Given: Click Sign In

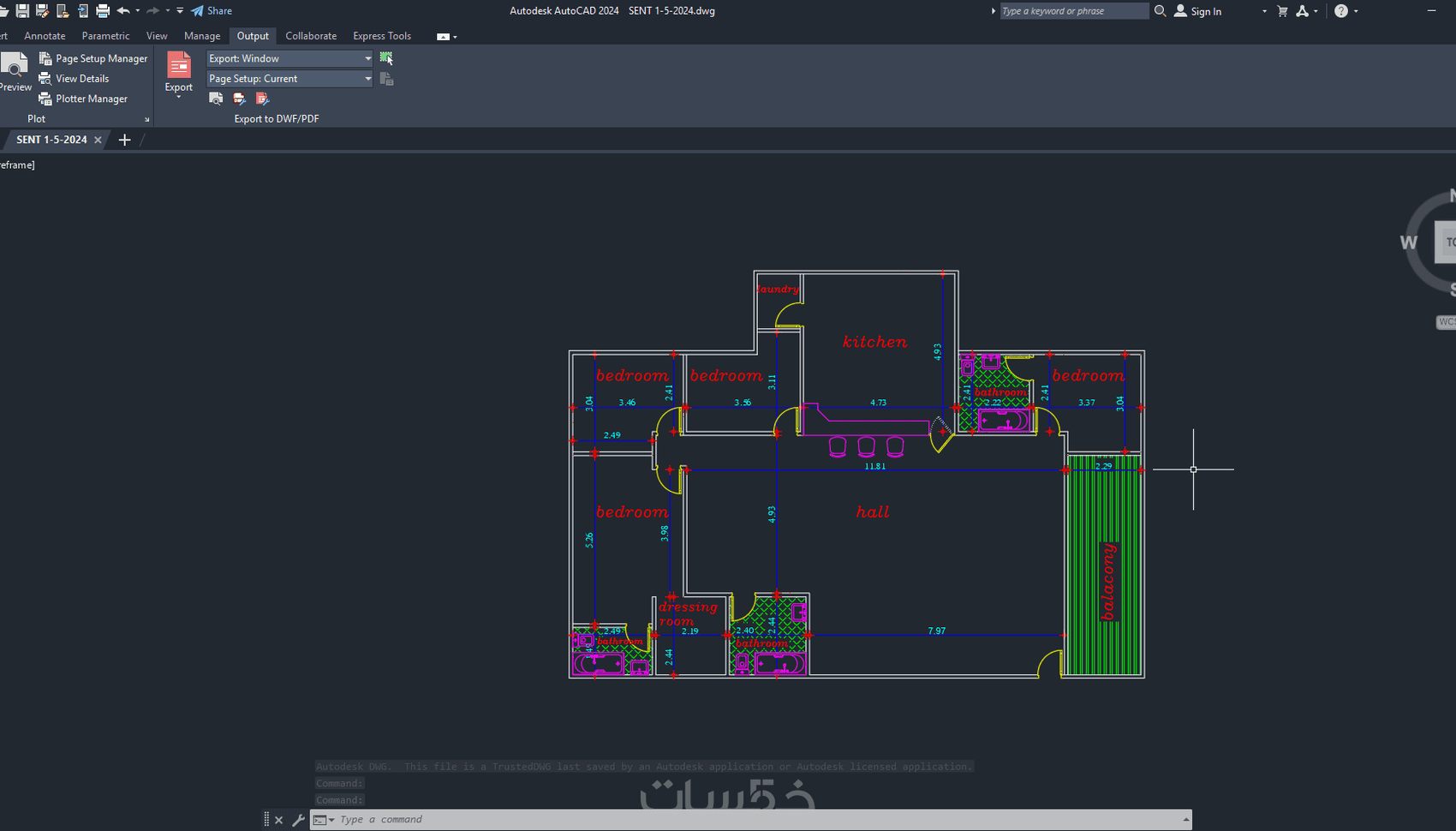Looking at the screenshot, I should click(x=1198, y=11).
